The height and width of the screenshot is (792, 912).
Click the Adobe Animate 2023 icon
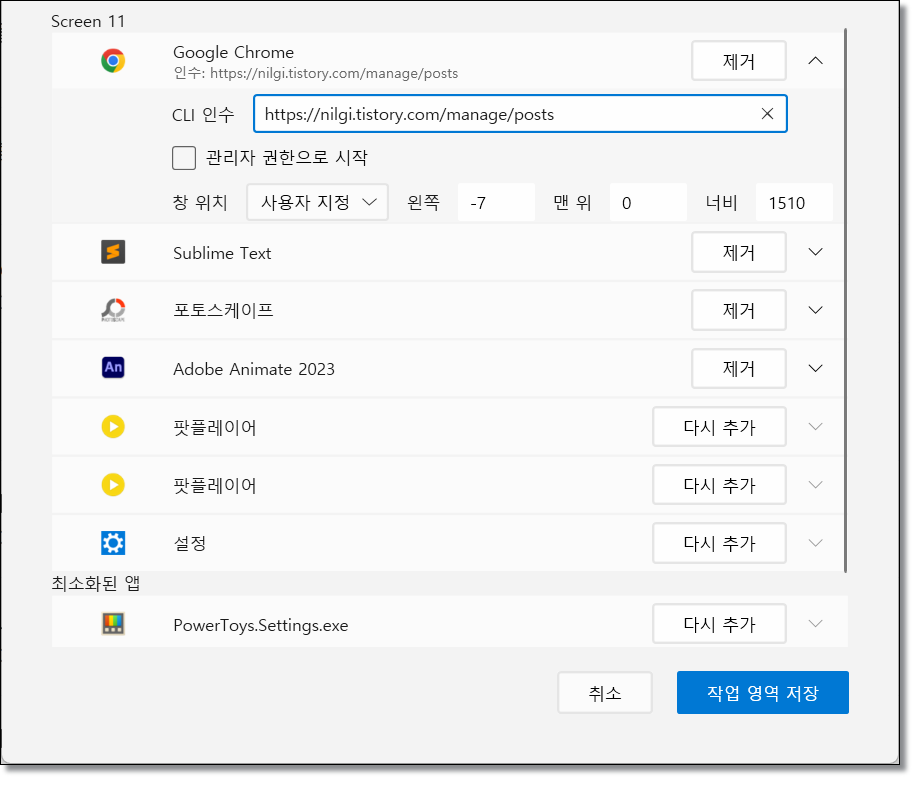coord(113,368)
